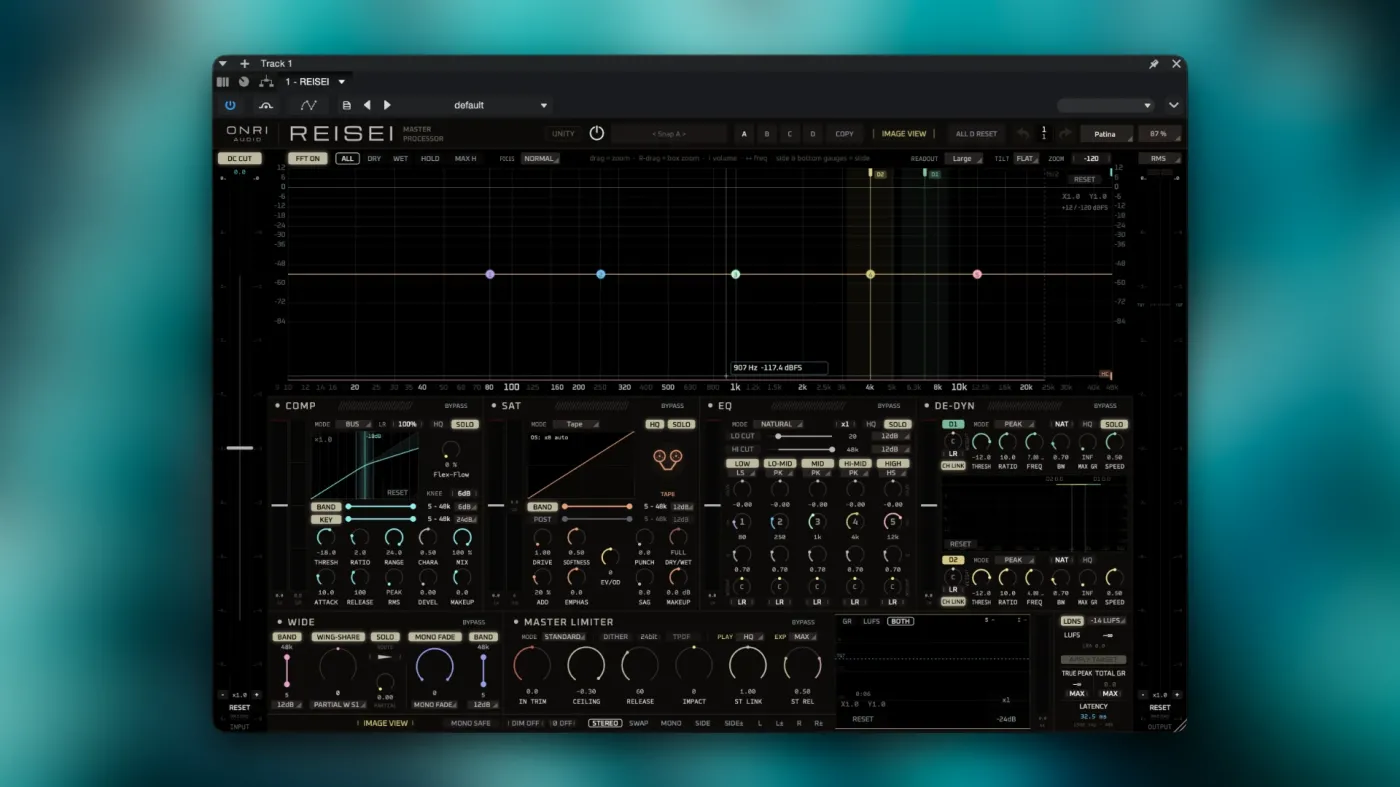Click the save preset file icon
The image size is (1400, 787).
346,105
